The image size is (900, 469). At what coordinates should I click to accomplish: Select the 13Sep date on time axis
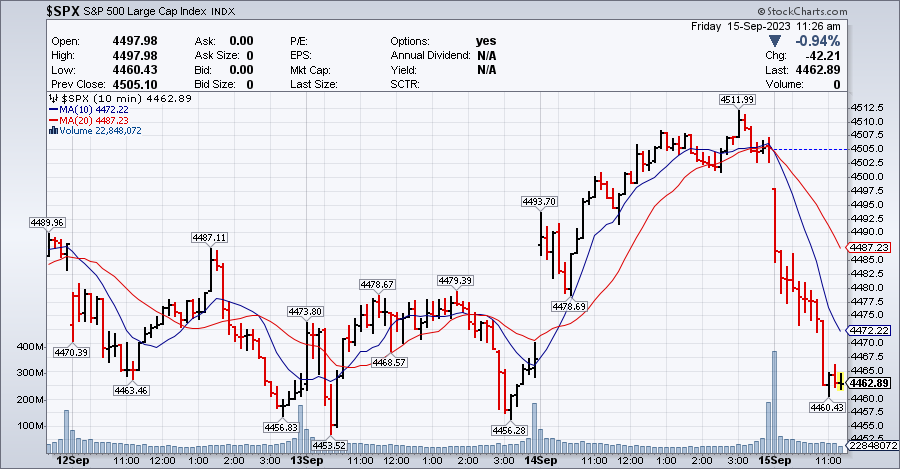tap(304, 461)
